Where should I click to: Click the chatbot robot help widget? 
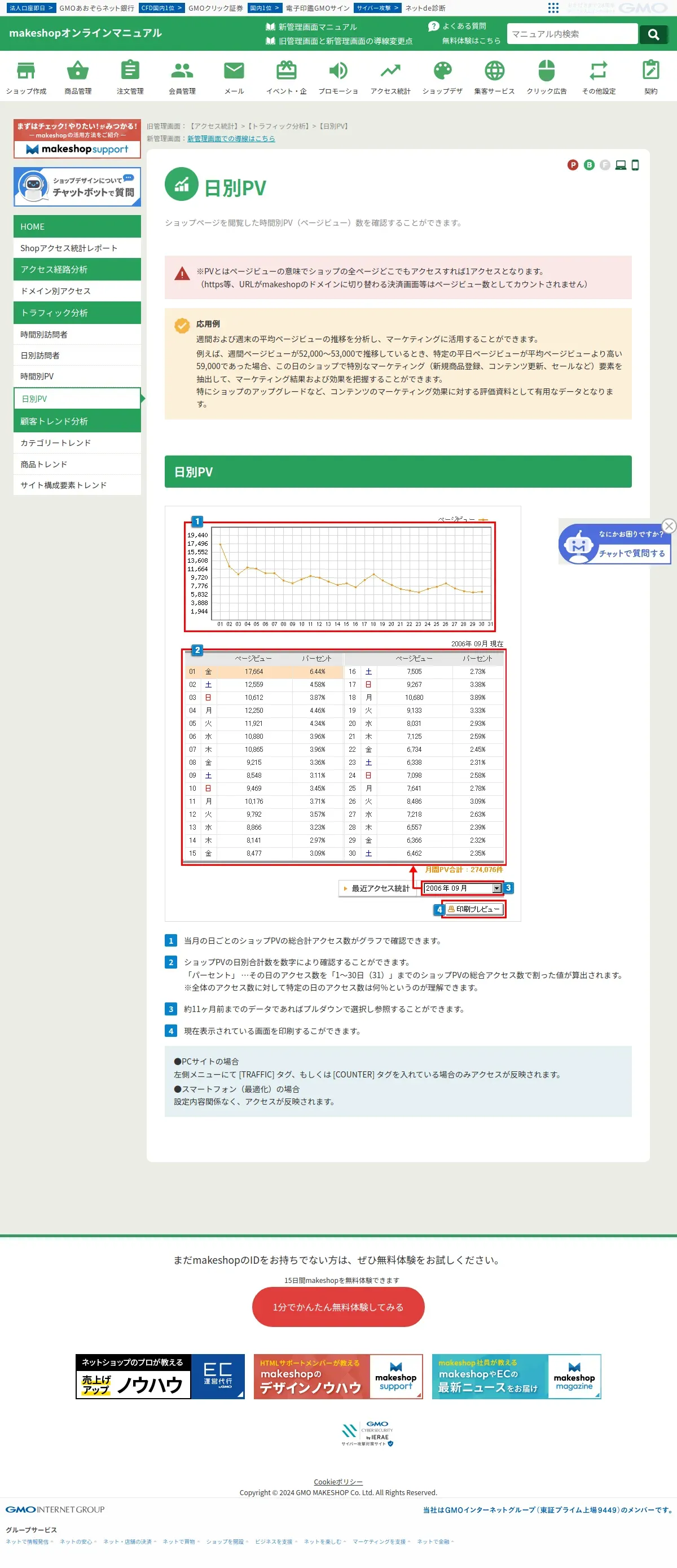click(x=614, y=545)
